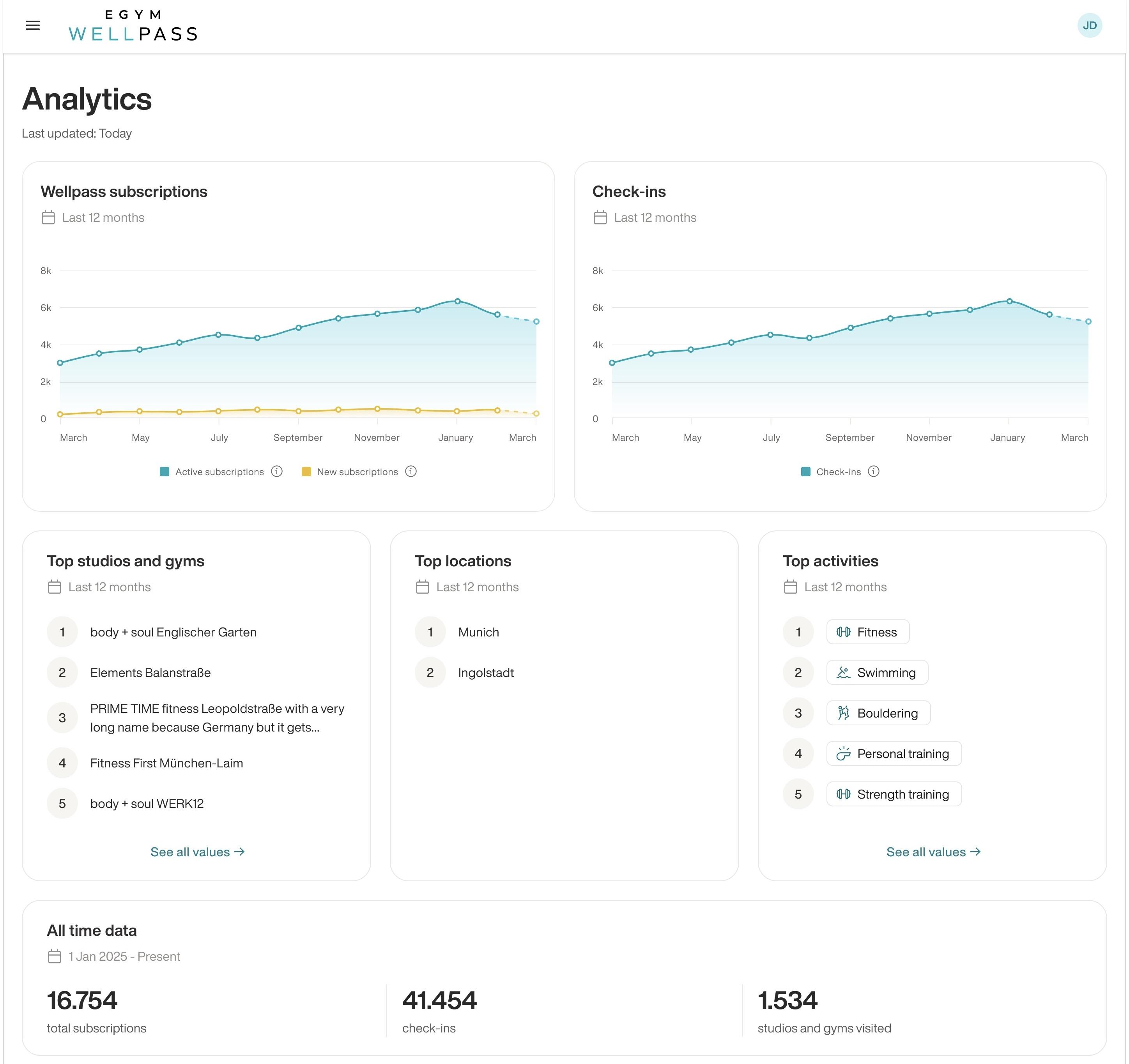Select the Personal training activity chip
Screen dimensions: 1129x1064
[x=893, y=753]
